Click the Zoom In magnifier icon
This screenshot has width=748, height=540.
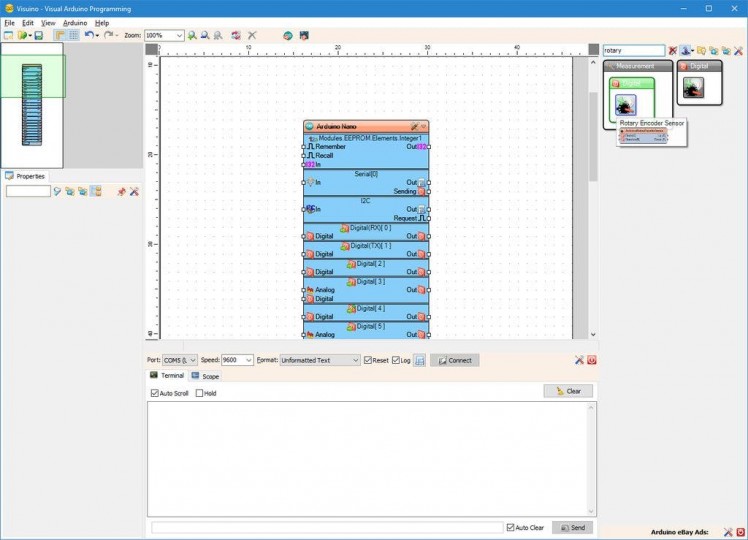[x=192, y=35]
